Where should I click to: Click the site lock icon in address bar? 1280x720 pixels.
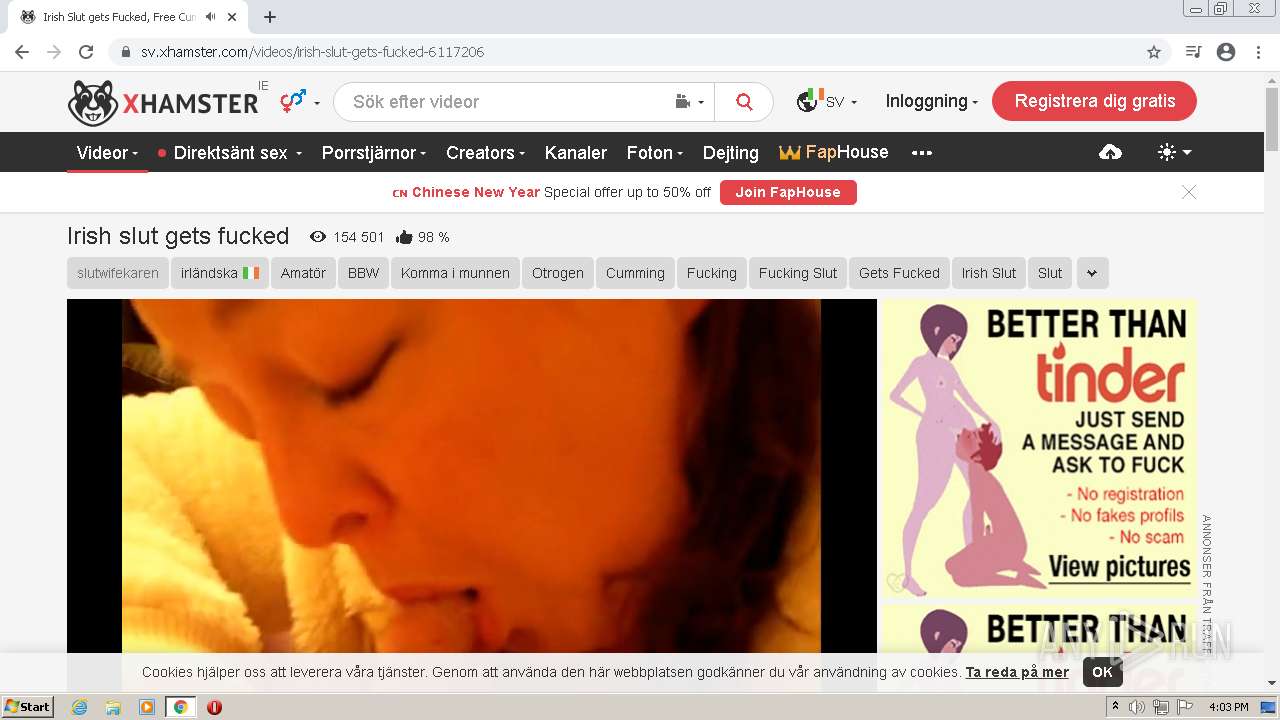(x=126, y=52)
